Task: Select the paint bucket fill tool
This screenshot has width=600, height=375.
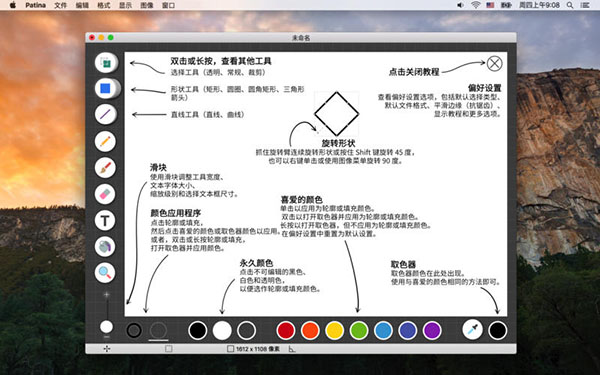Action: 105,246
